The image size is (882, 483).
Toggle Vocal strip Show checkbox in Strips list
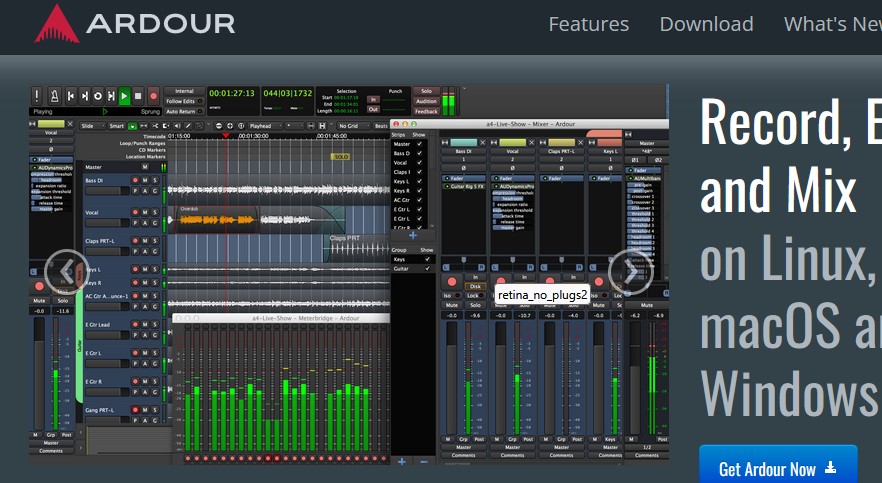click(420, 162)
